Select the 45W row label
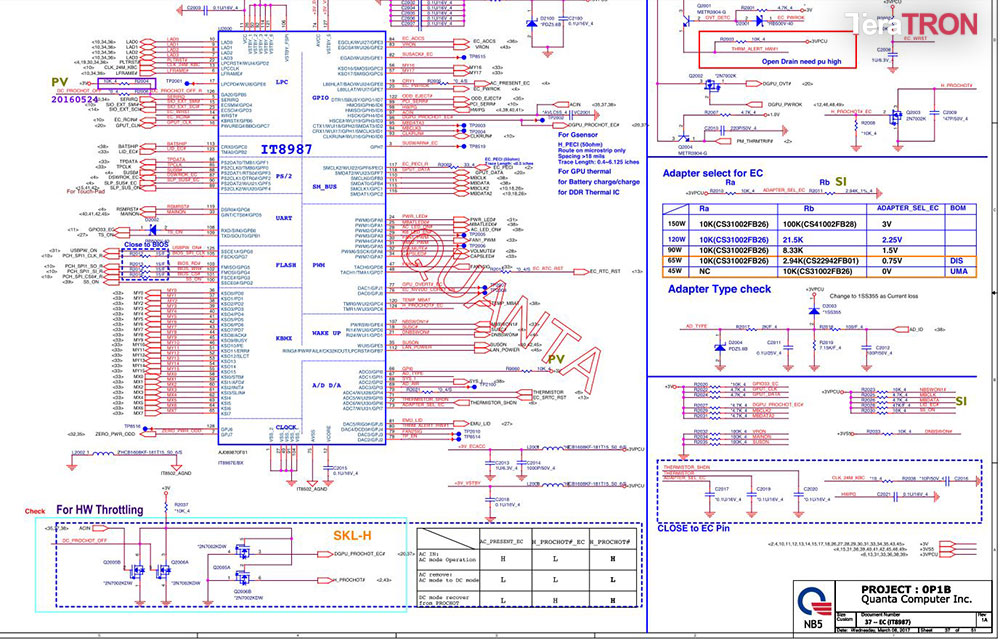The image size is (1000, 639). click(x=675, y=271)
